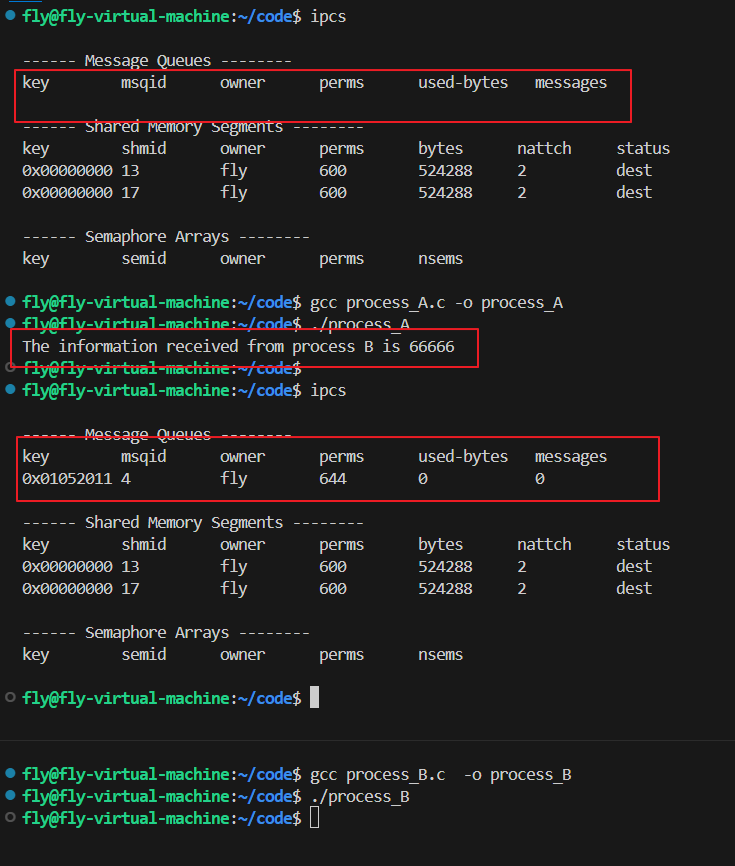Click the blue marker beside gcc process_B.c command
This screenshot has height=866, width=735.
[x=10, y=774]
